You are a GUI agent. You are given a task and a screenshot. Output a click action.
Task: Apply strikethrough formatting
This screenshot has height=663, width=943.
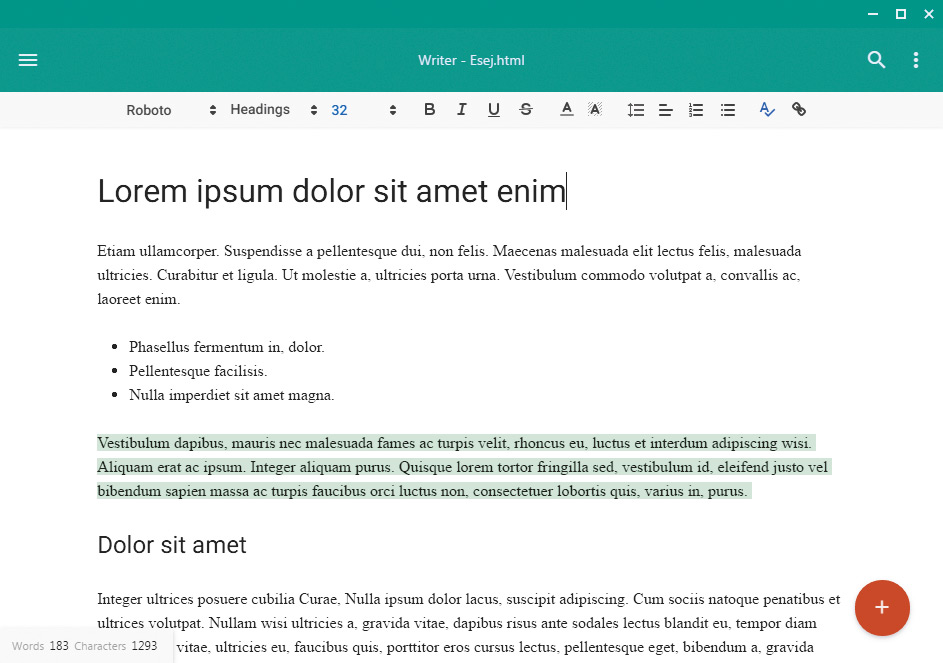(525, 109)
